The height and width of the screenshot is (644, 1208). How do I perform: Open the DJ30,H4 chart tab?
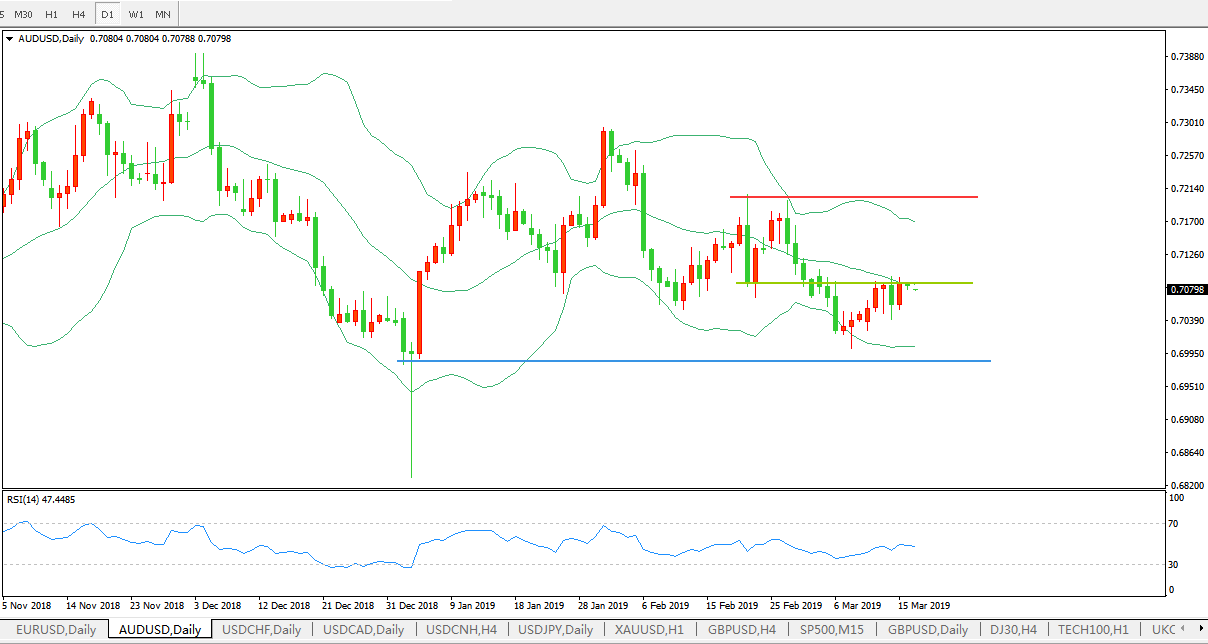click(x=1012, y=630)
